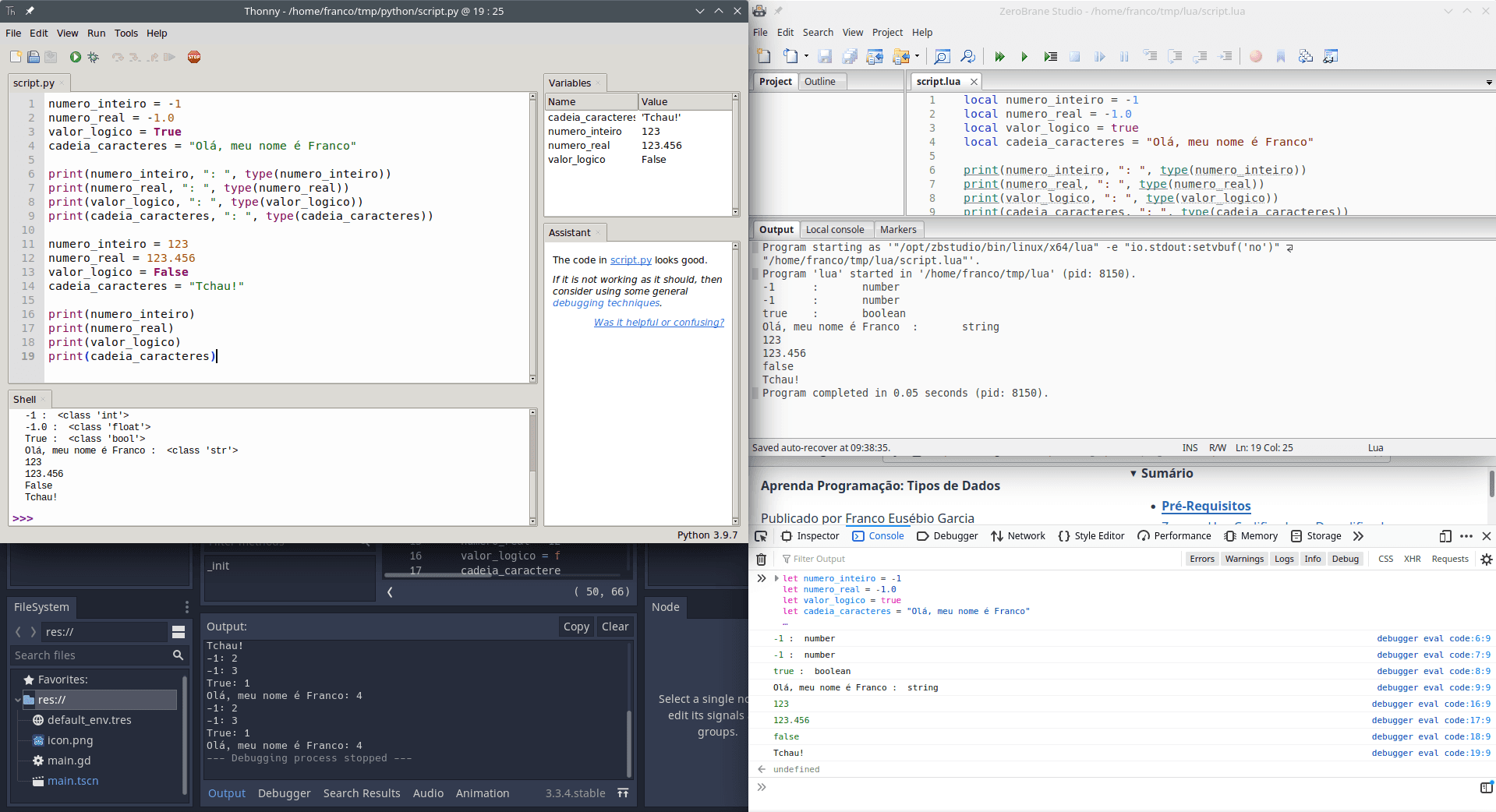Activate element picker in Firefox devtools
The image size is (1496, 812).
click(761, 536)
